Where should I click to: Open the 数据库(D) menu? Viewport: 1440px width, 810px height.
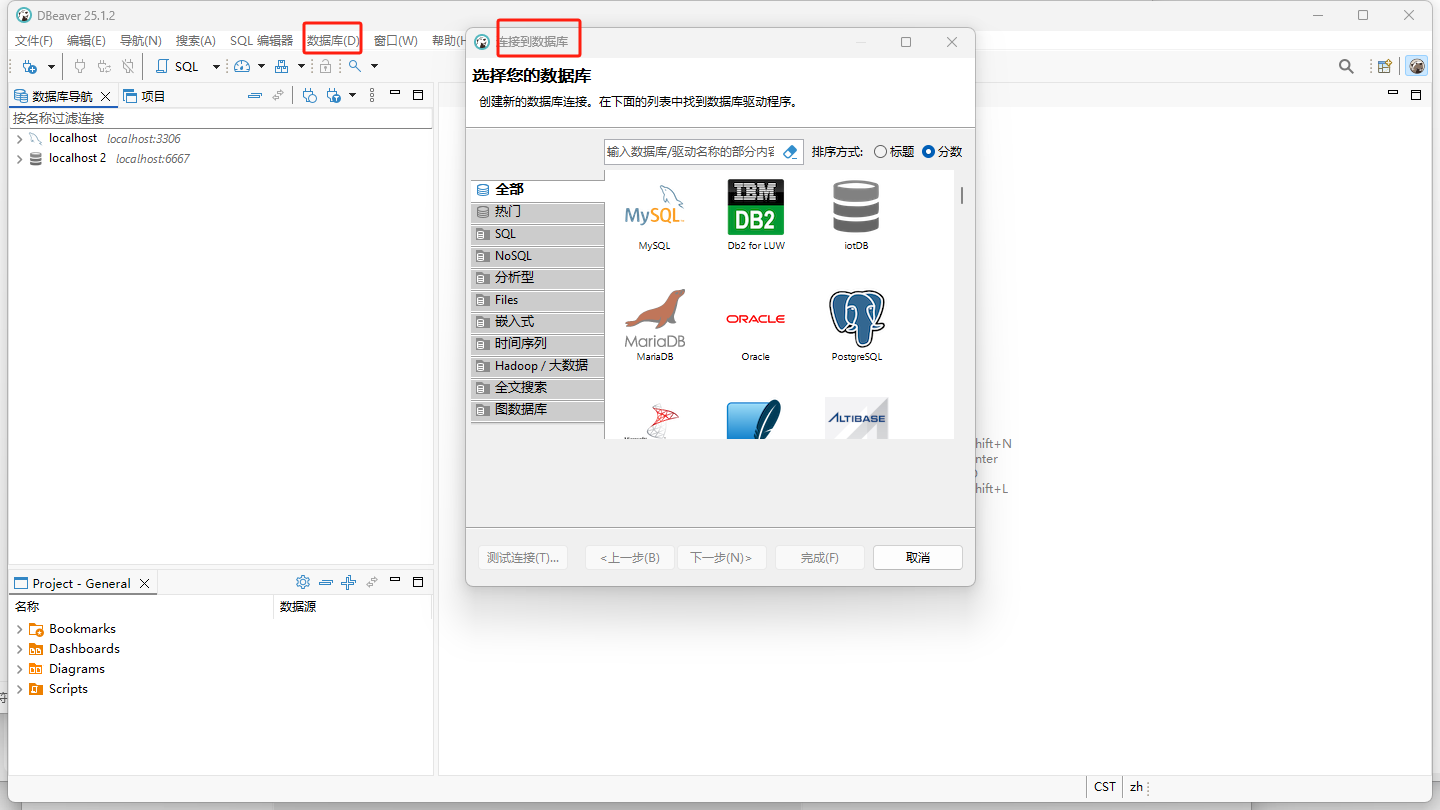click(x=333, y=41)
